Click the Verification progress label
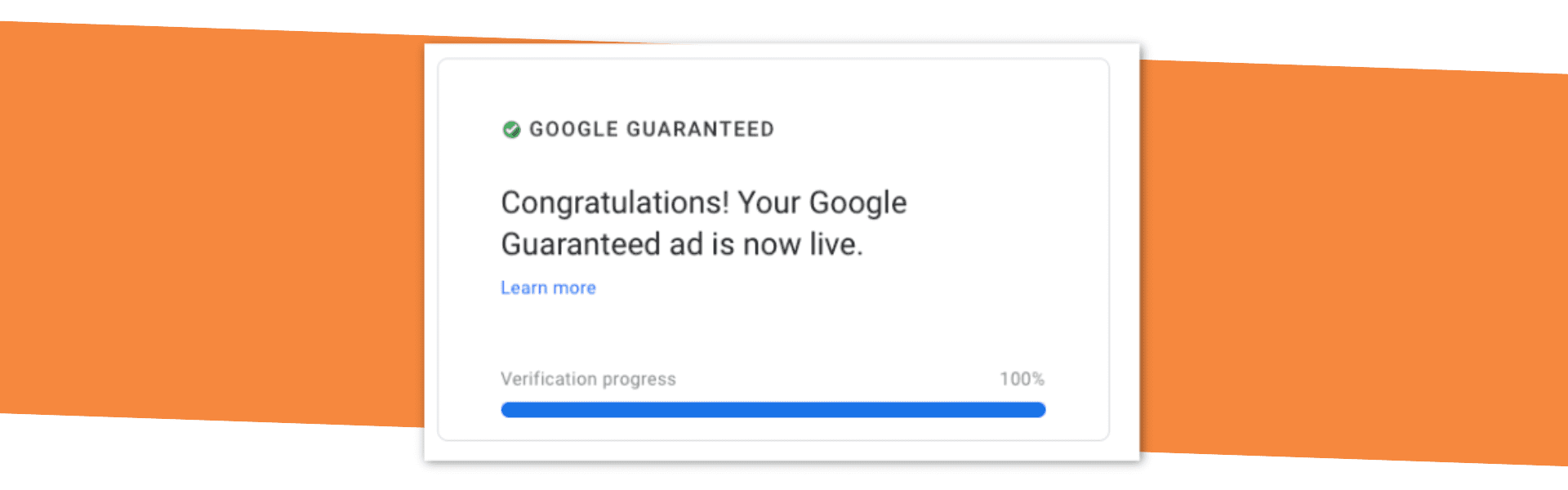The width and height of the screenshot is (1568, 490). 588,379
